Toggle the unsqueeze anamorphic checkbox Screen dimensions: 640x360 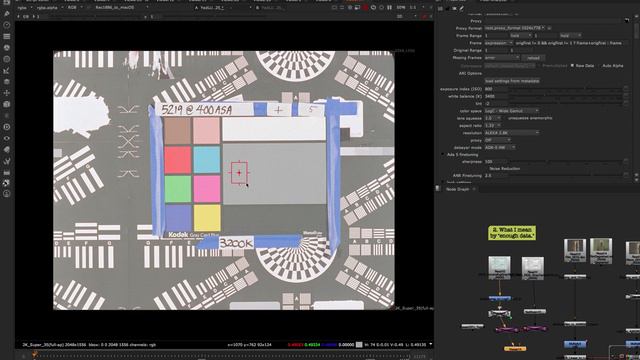tap(505, 118)
